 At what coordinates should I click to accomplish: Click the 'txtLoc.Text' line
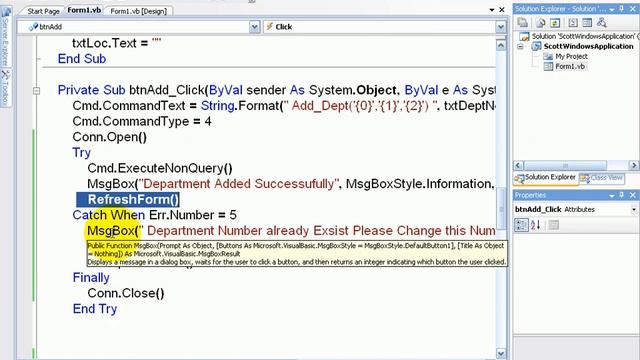coord(117,43)
